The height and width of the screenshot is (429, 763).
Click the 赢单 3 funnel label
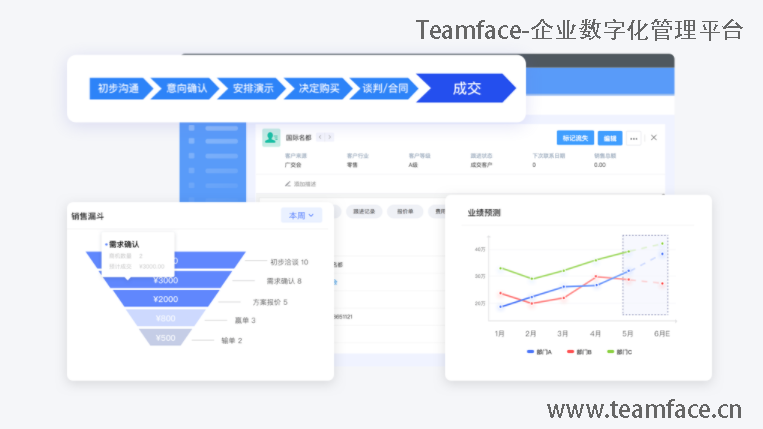click(245, 320)
